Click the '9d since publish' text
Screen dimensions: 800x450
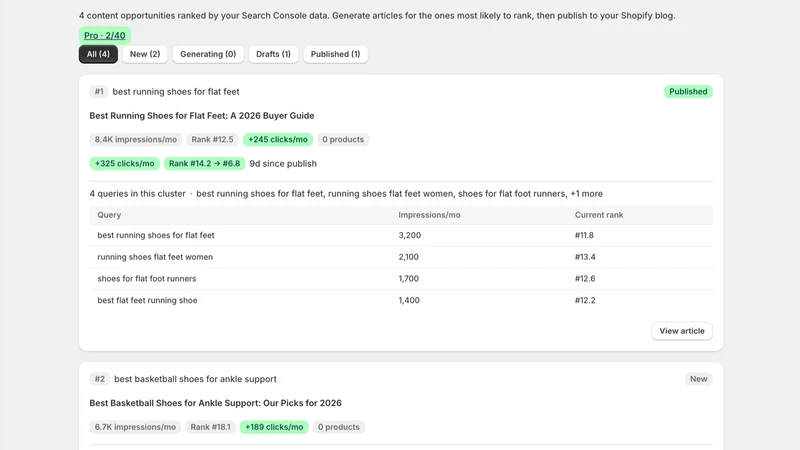click(283, 163)
